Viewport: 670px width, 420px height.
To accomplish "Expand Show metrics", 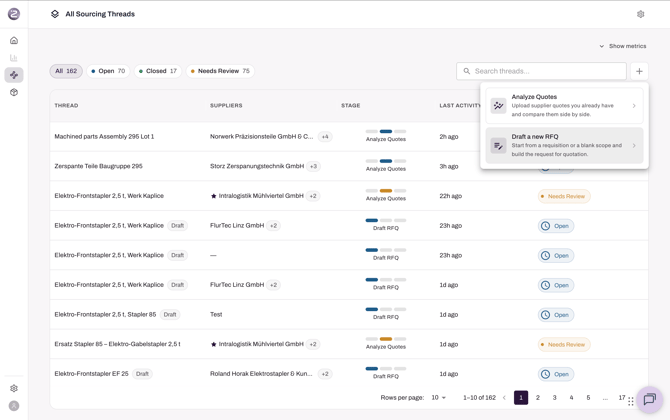I will [x=623, y=46].
